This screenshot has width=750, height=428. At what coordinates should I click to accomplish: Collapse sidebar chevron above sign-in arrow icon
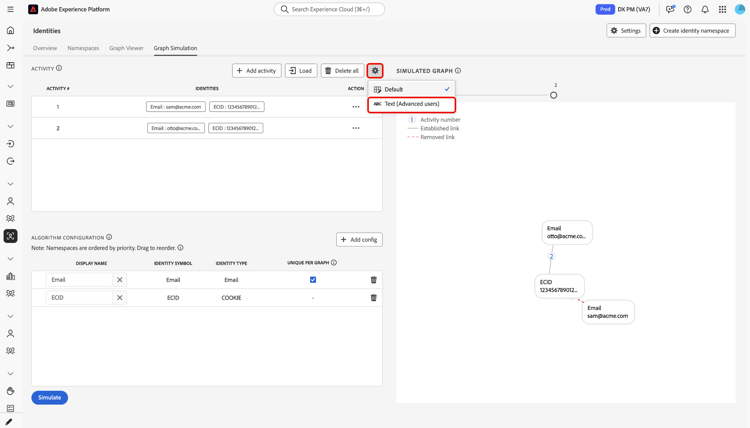click(x=11, y=127)
